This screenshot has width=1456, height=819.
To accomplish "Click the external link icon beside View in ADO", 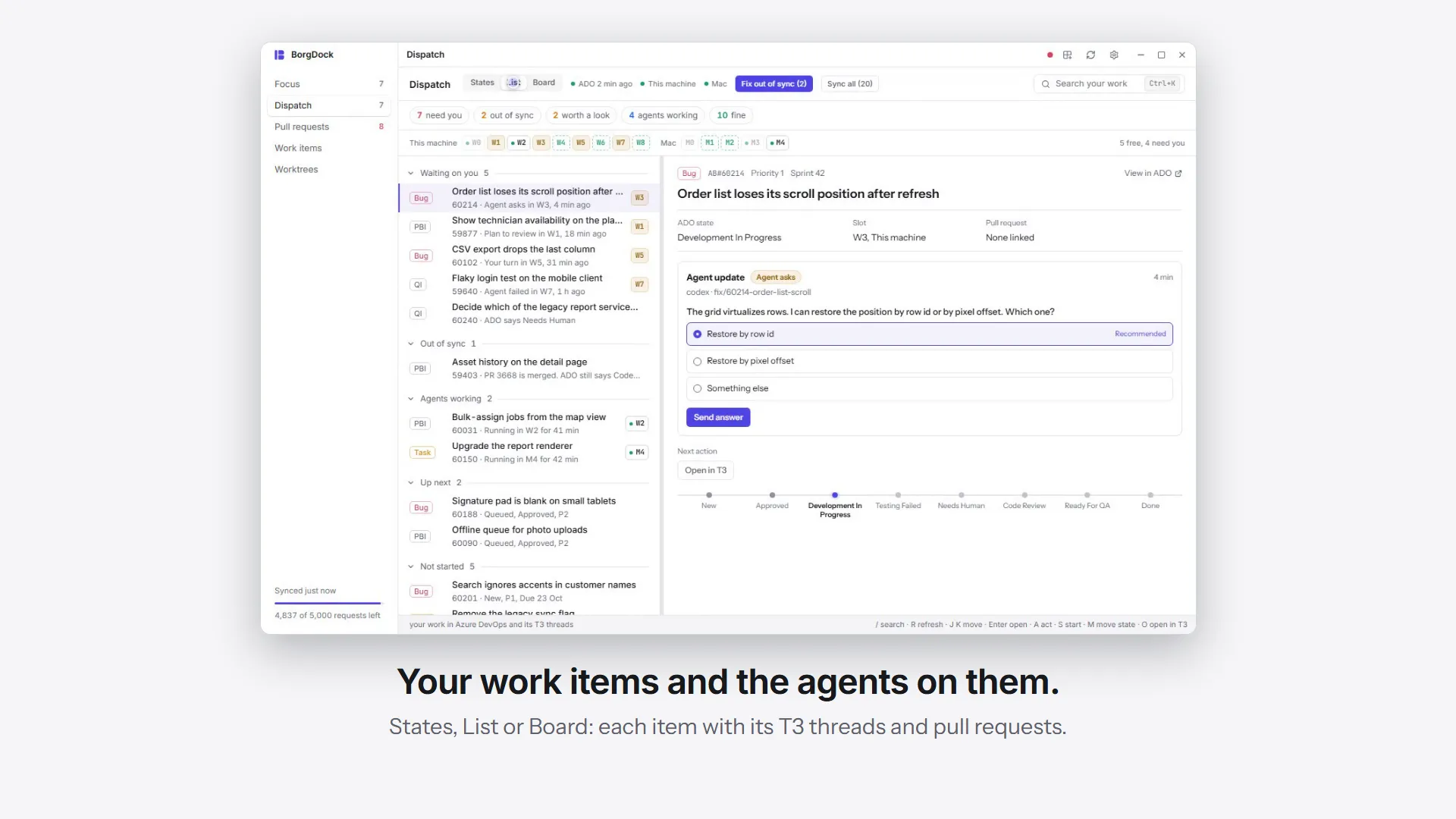I will tap(1178, 174).
